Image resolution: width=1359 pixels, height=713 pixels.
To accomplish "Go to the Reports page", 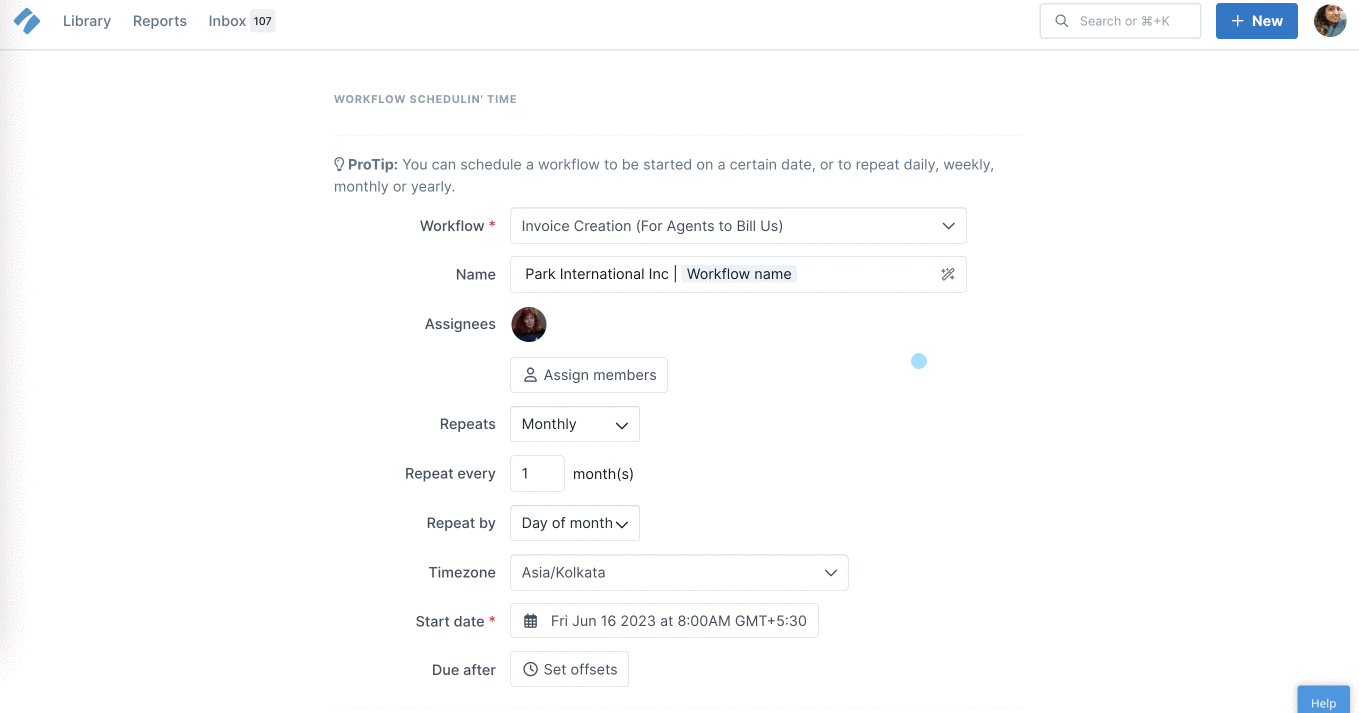I will click(x=160, y=21).
